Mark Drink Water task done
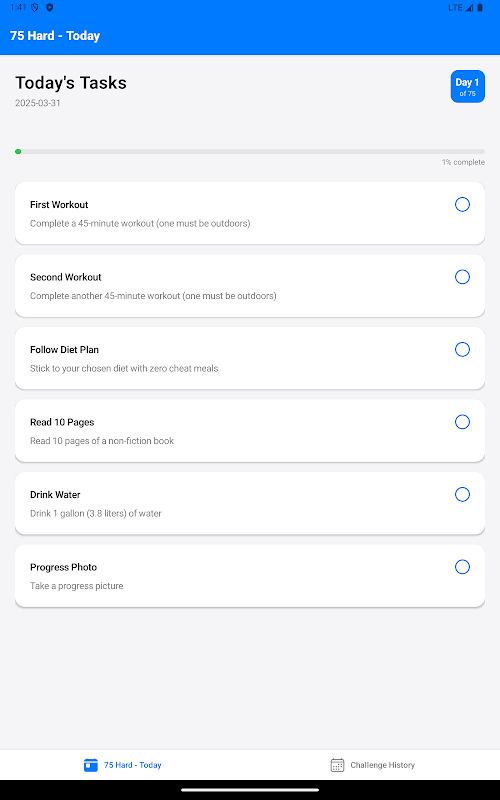Image resolution: width=500 pixels, height=800 pixels. (462, 494)
